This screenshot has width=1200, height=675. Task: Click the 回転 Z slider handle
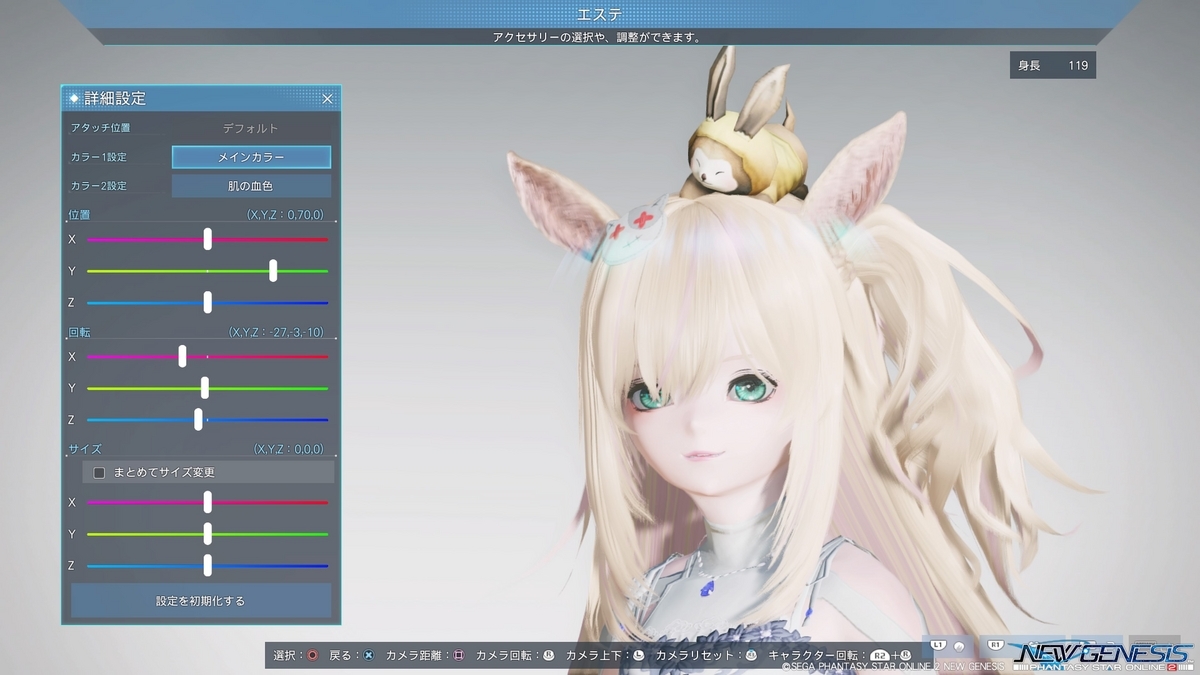click(198, 420)
